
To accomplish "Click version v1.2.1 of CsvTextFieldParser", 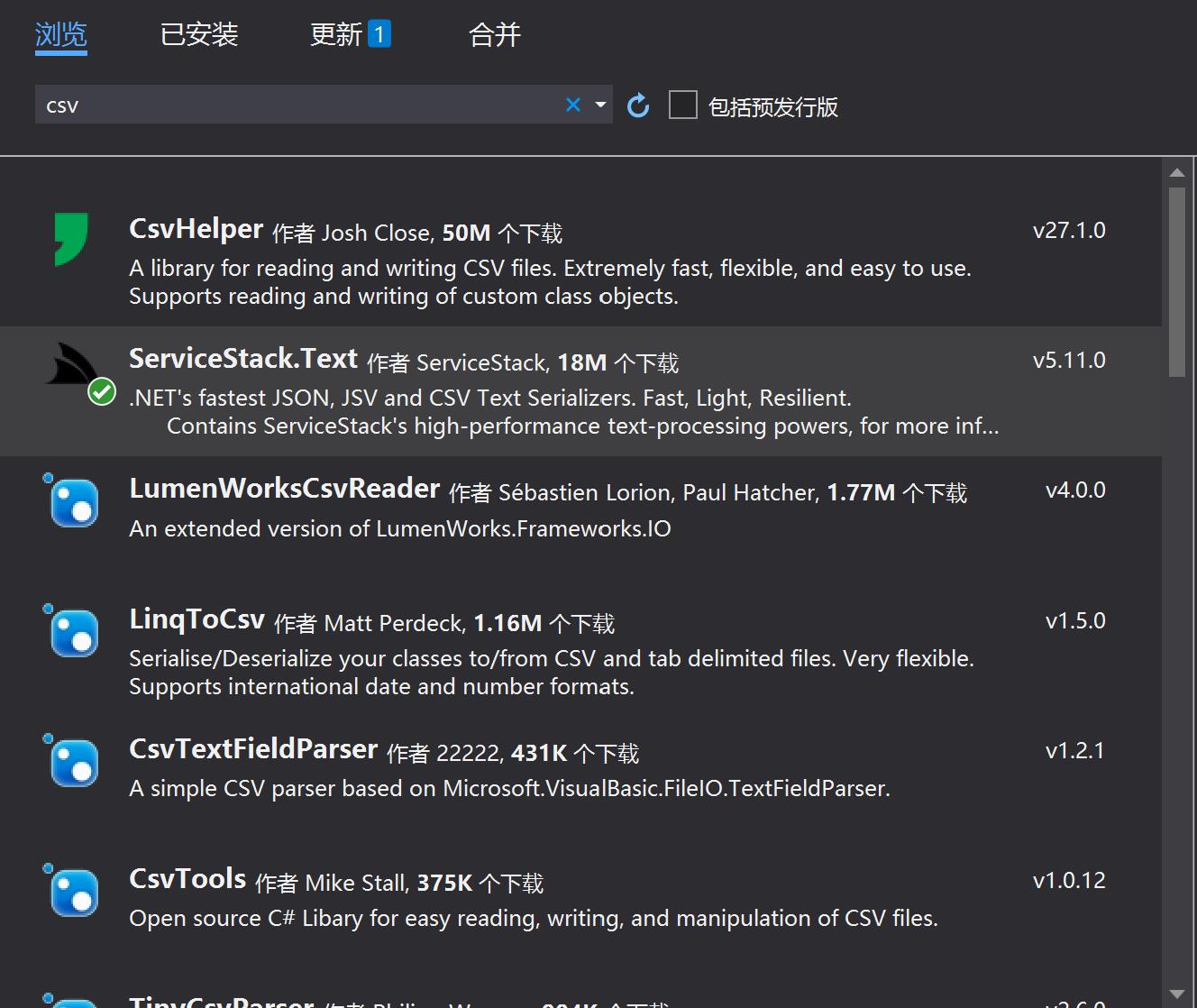I will pyautogui.click(x=1075, y=751).
